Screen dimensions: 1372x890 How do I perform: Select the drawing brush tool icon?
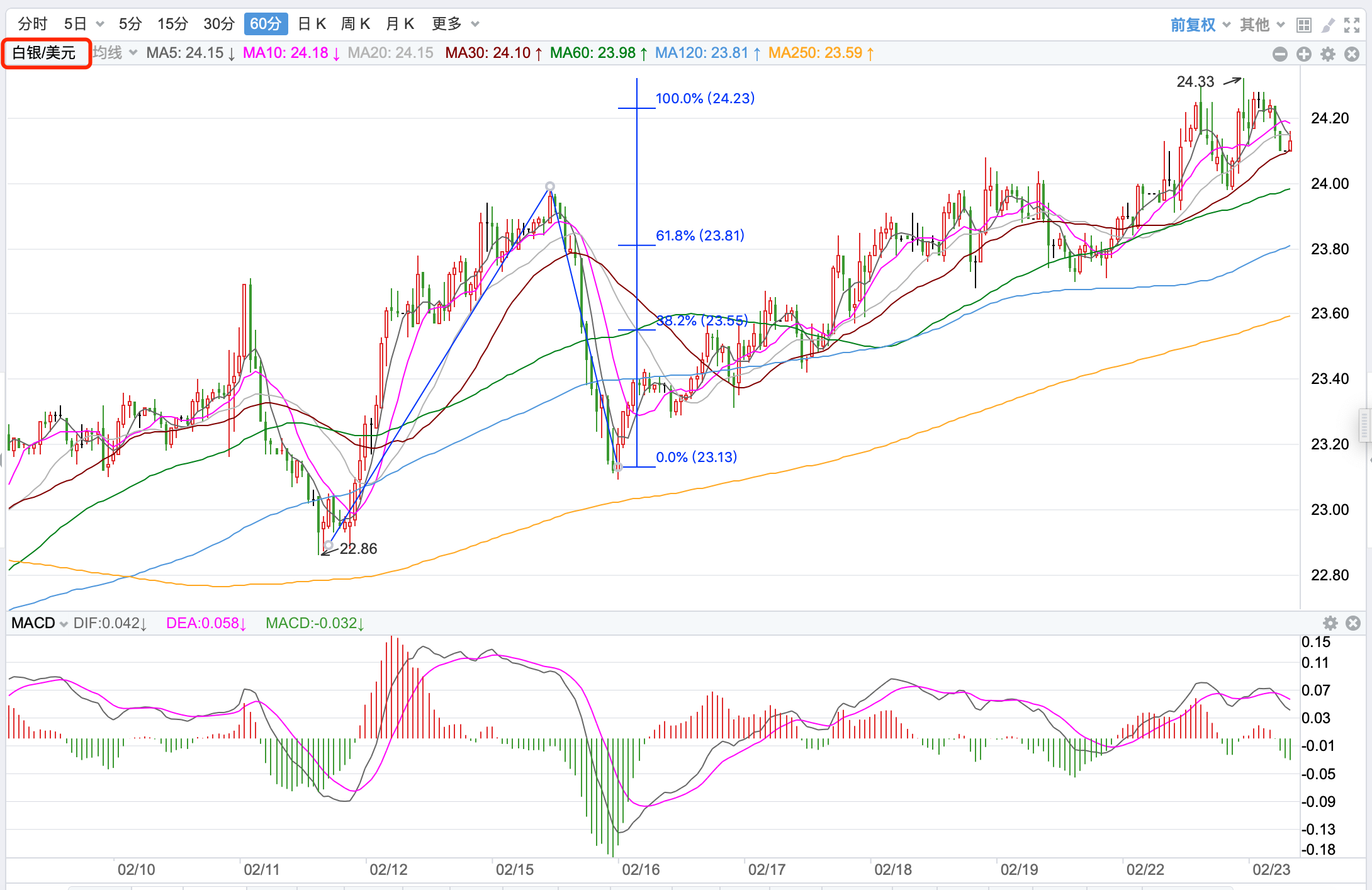tap(1328, 25)
